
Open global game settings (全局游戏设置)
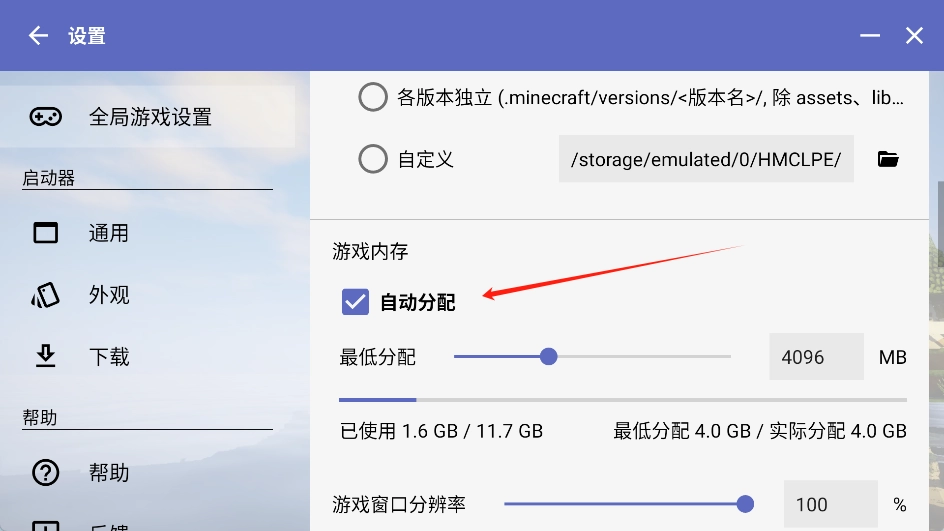pyautogui.click(x=150, y=117)
